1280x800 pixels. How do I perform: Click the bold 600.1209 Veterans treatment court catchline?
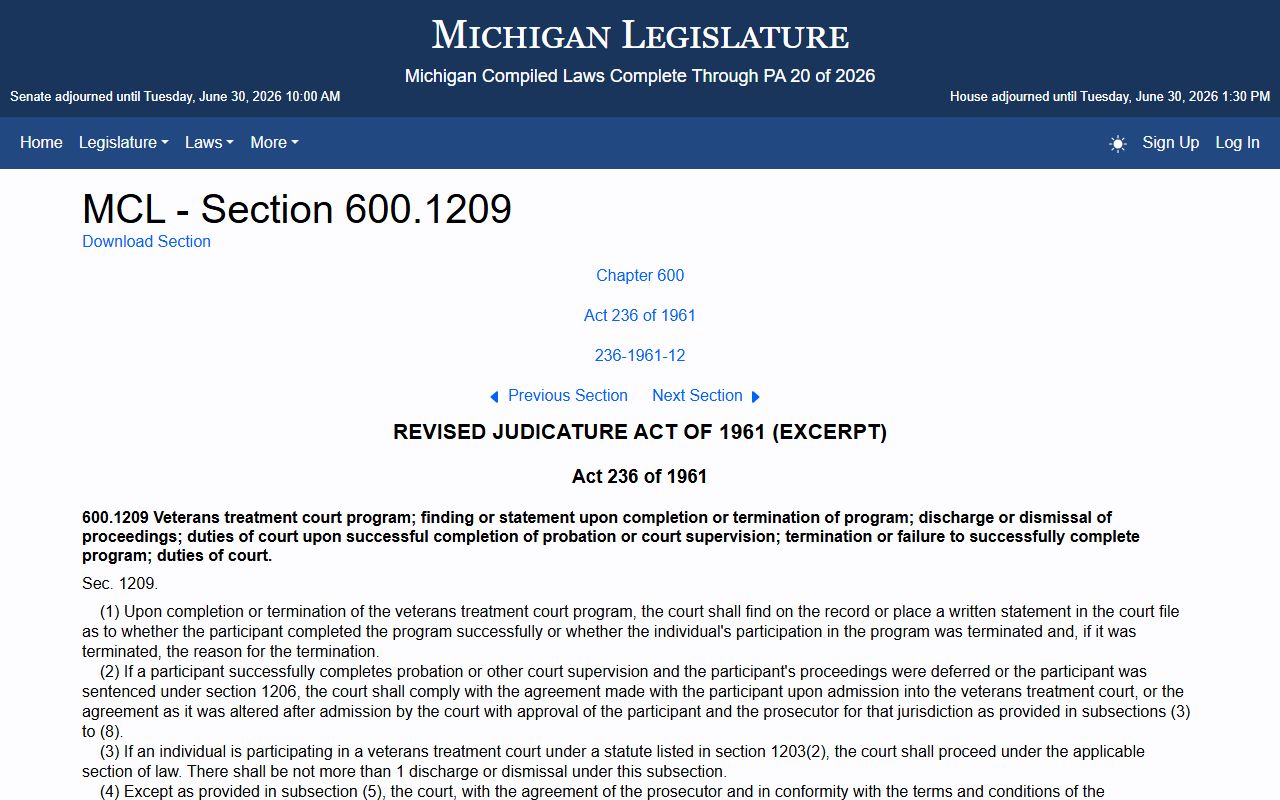(x=611, y=536)
